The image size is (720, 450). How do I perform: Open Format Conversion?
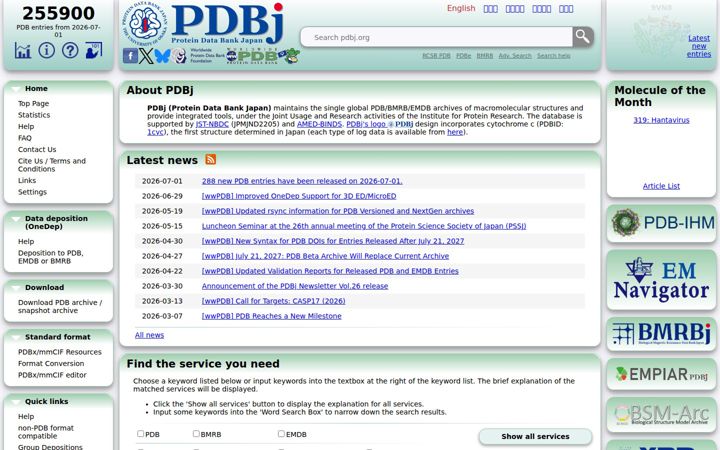pyautogui.click(x=51, y=364)
